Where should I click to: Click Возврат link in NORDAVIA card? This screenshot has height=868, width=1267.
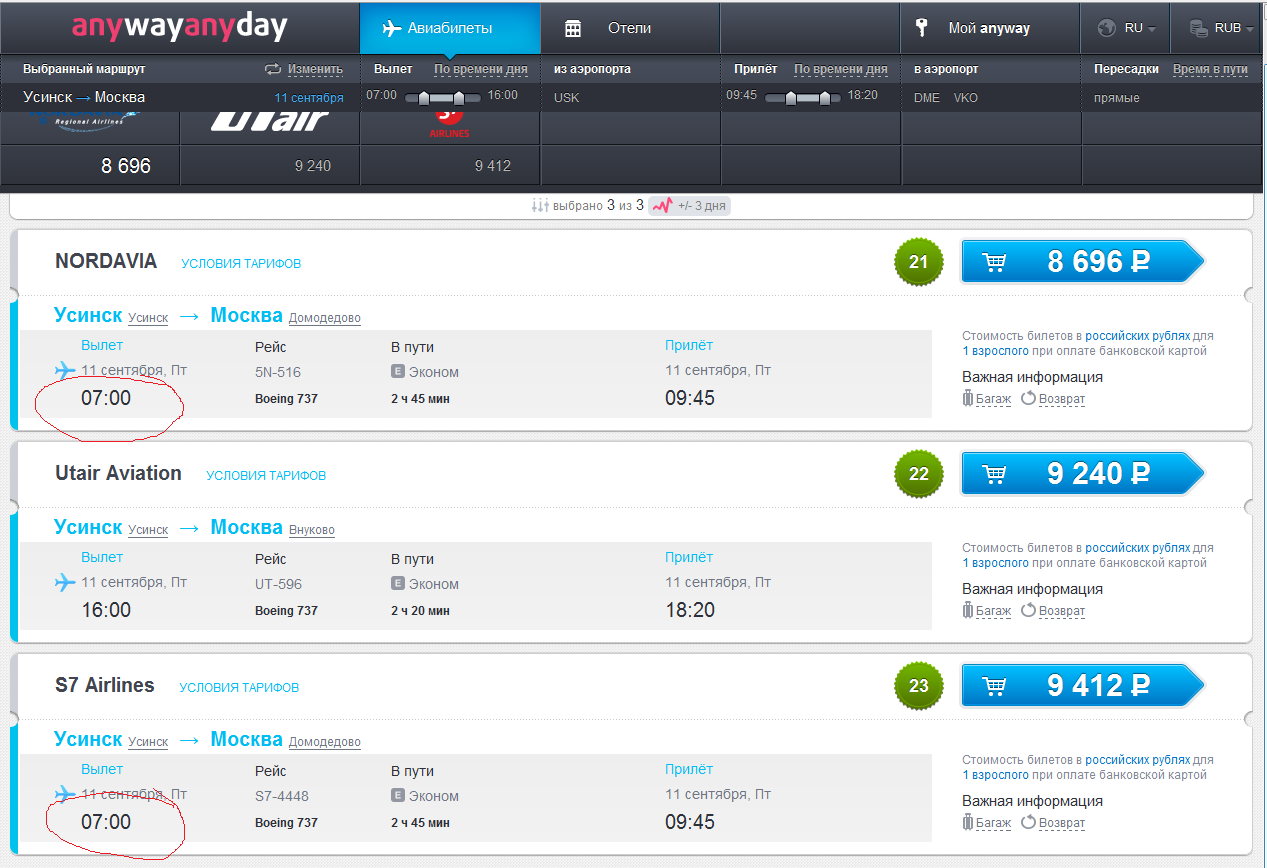click(x=1062, y=399)
